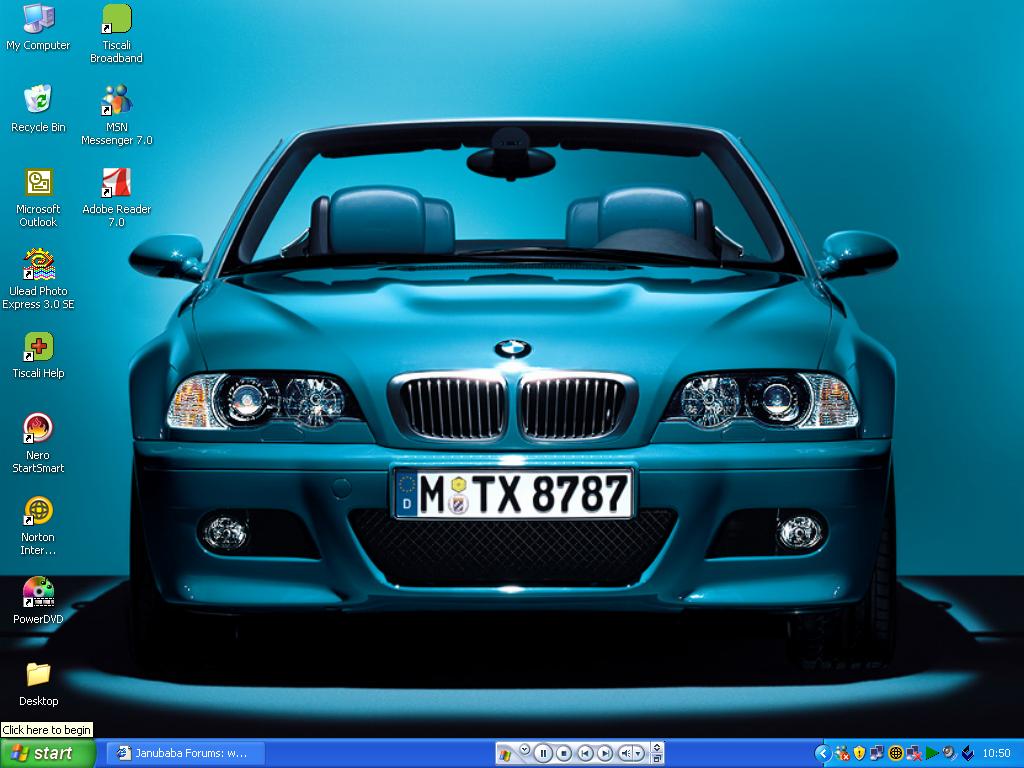Click the speaker-shaped tray icon
Viewport: 1024px width, 768px height.
[949, 754]
